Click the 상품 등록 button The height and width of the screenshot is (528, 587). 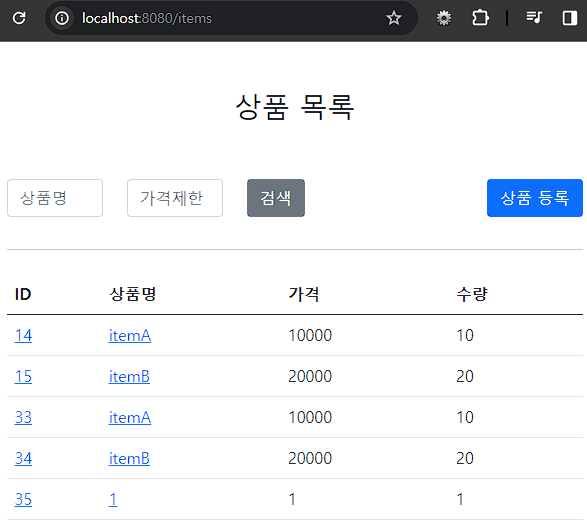535,198
